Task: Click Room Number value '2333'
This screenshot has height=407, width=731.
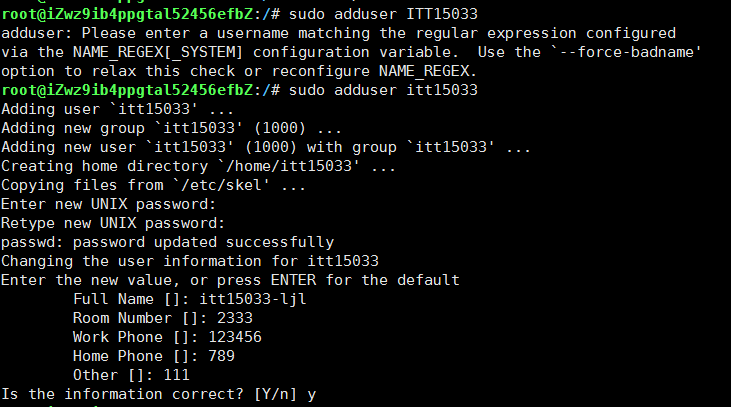Action: (x=234, y=318)
